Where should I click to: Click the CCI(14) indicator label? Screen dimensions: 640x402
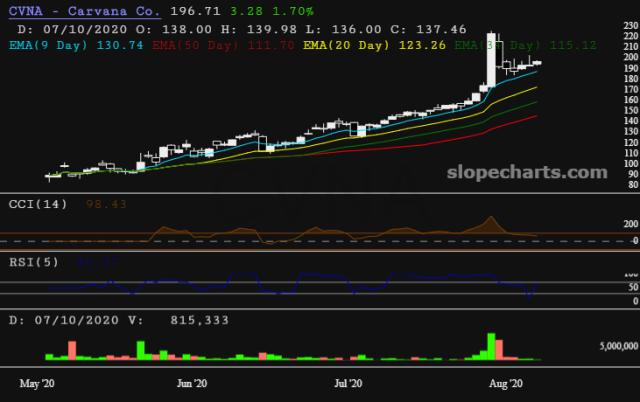(x=34, y=204)
